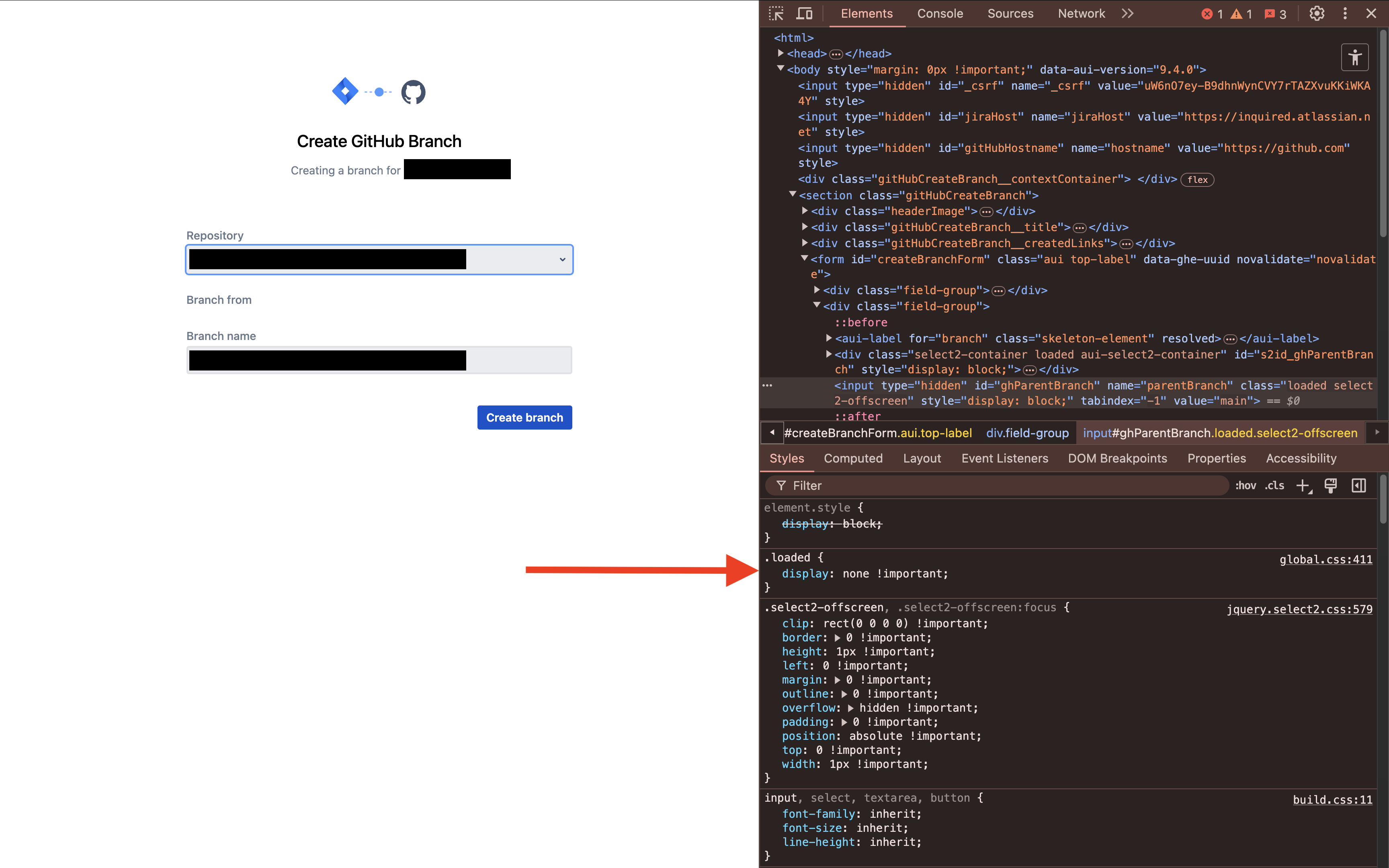Open the Repository dropdown
The width and height of the screenshot is (1389, 868).
(379, 260)
